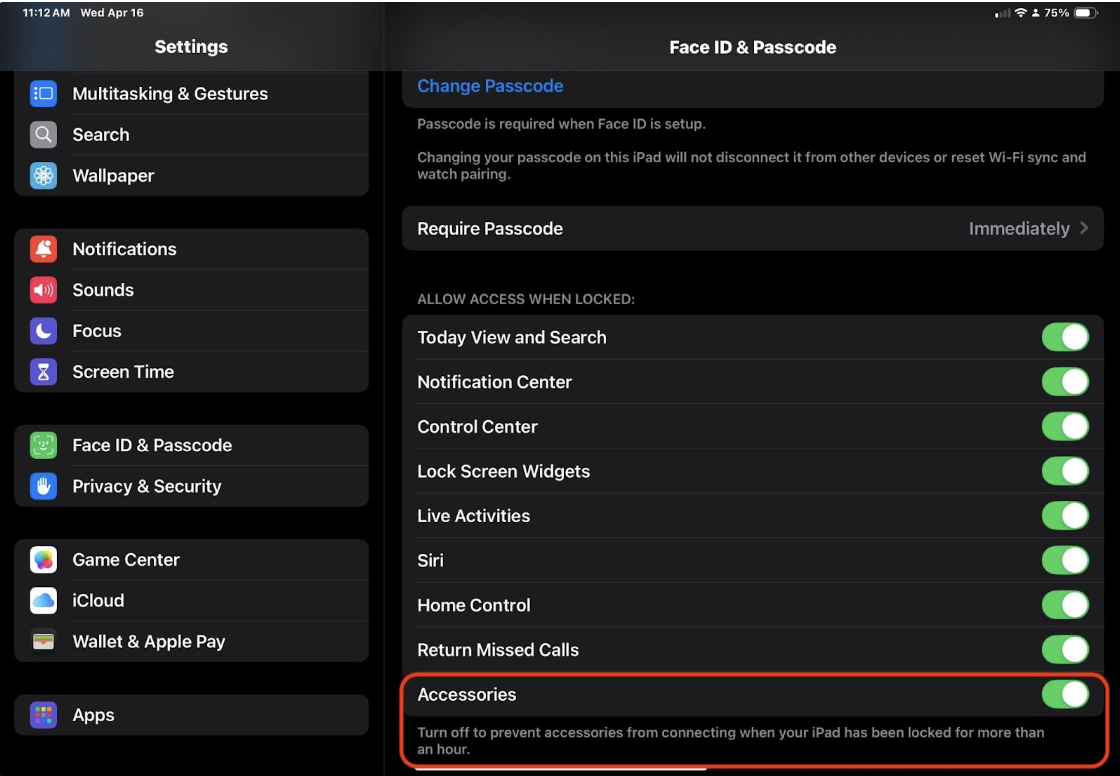Turn off the Accessories toggle

[1065, 694]
